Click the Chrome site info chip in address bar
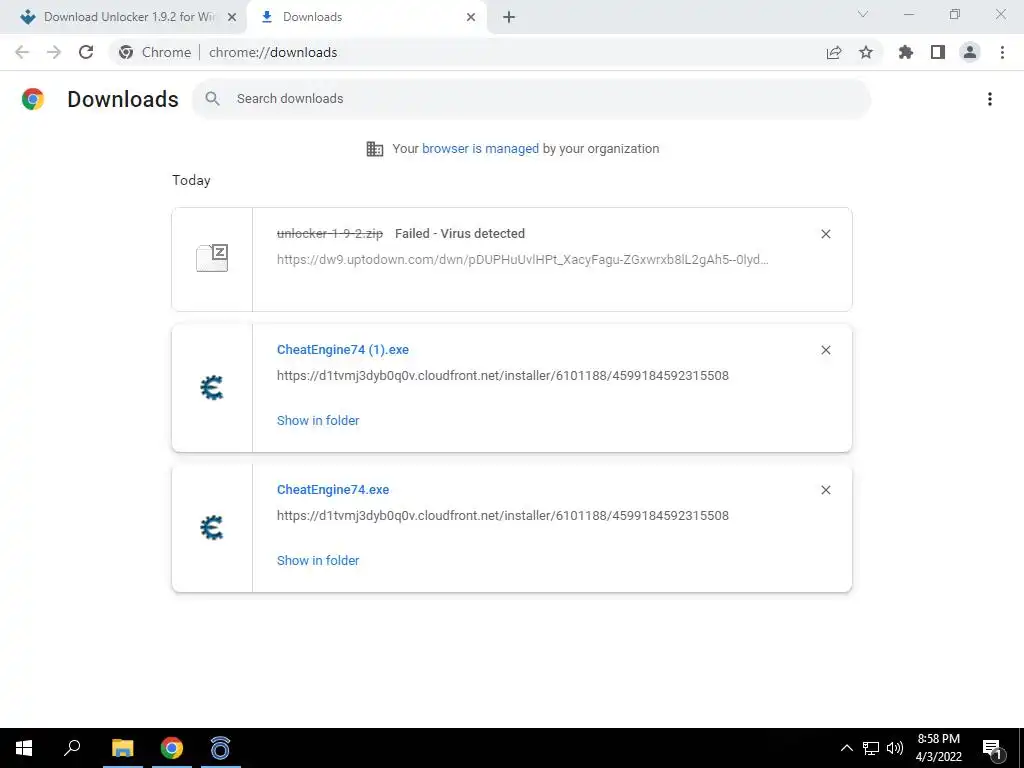 click(155, 52)
